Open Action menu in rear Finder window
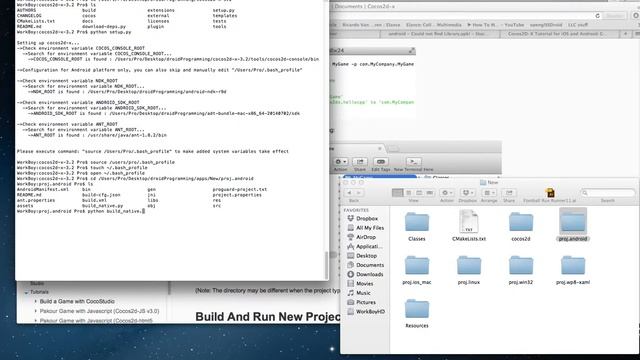 340,162
